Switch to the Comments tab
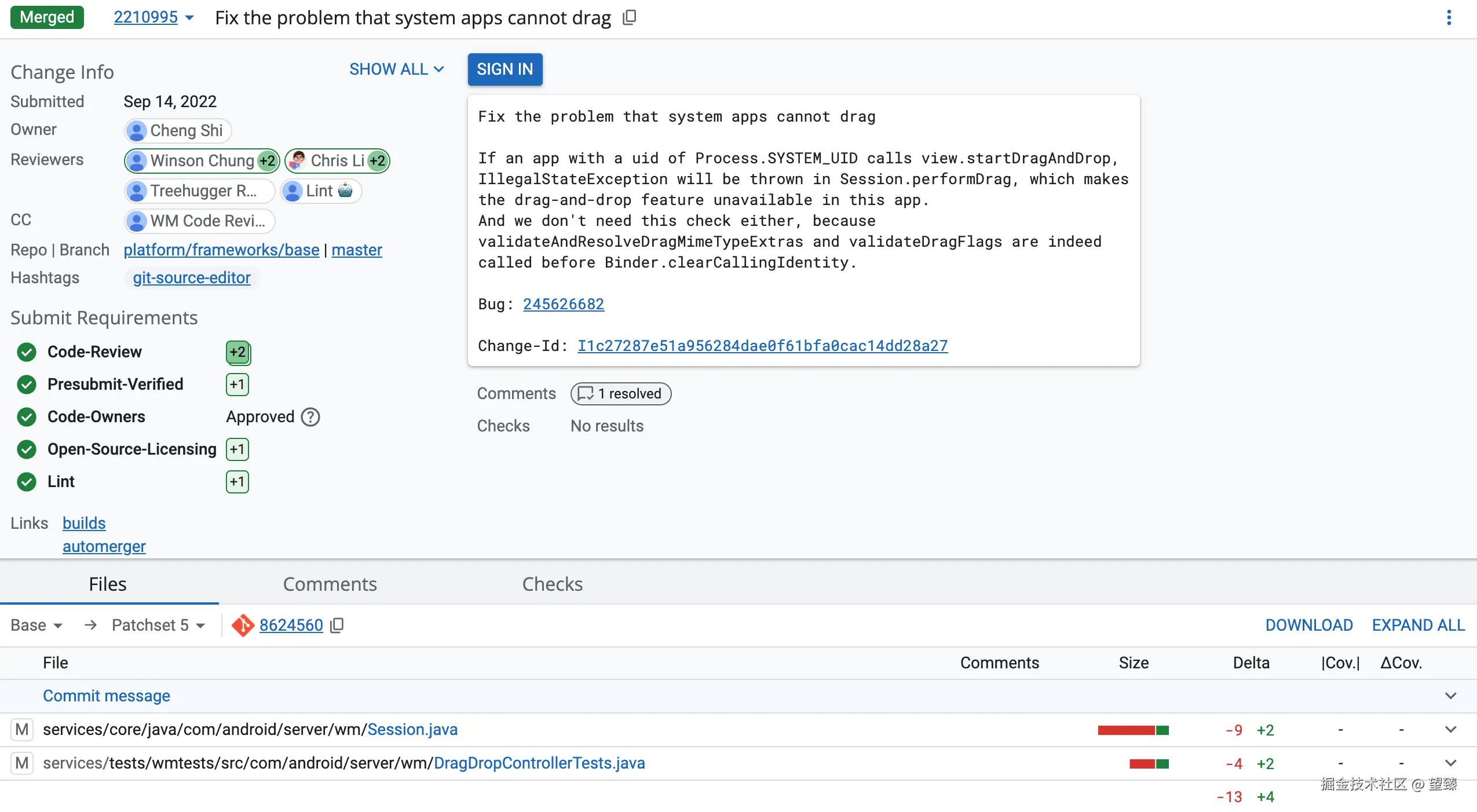The height and width of the screenshot is (812, 1477). (x=330, y=584)
